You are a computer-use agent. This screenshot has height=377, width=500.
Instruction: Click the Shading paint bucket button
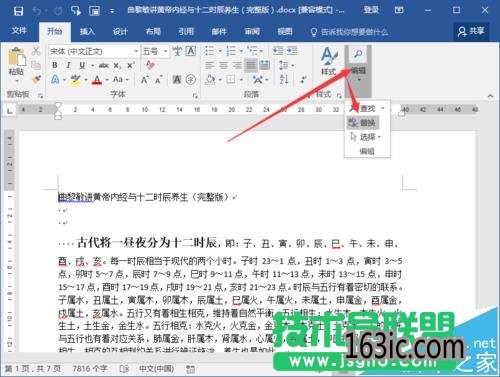click(x=211, y=80)
